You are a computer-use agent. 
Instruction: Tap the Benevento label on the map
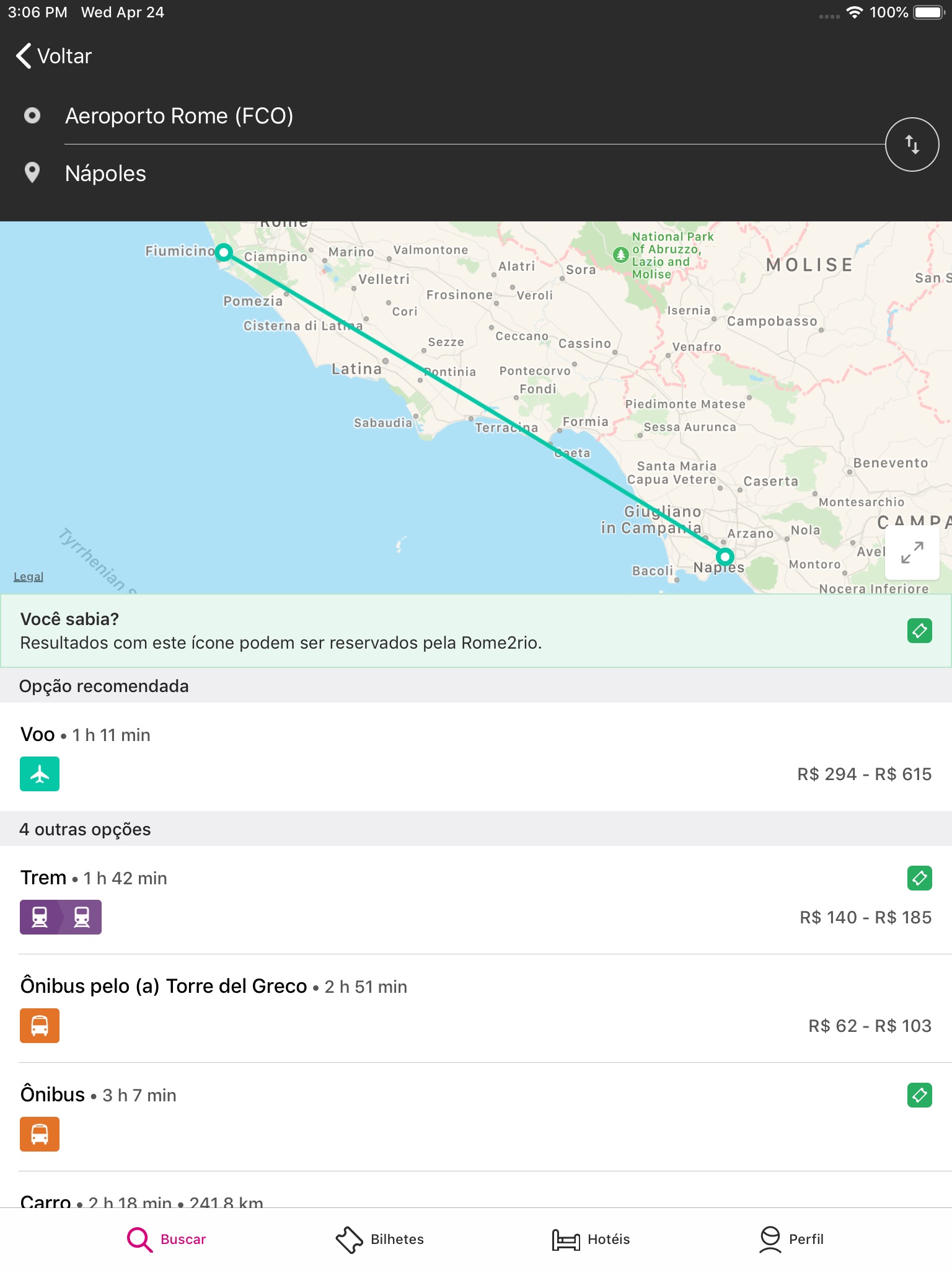pyautogui.click(x=890, y=463)
